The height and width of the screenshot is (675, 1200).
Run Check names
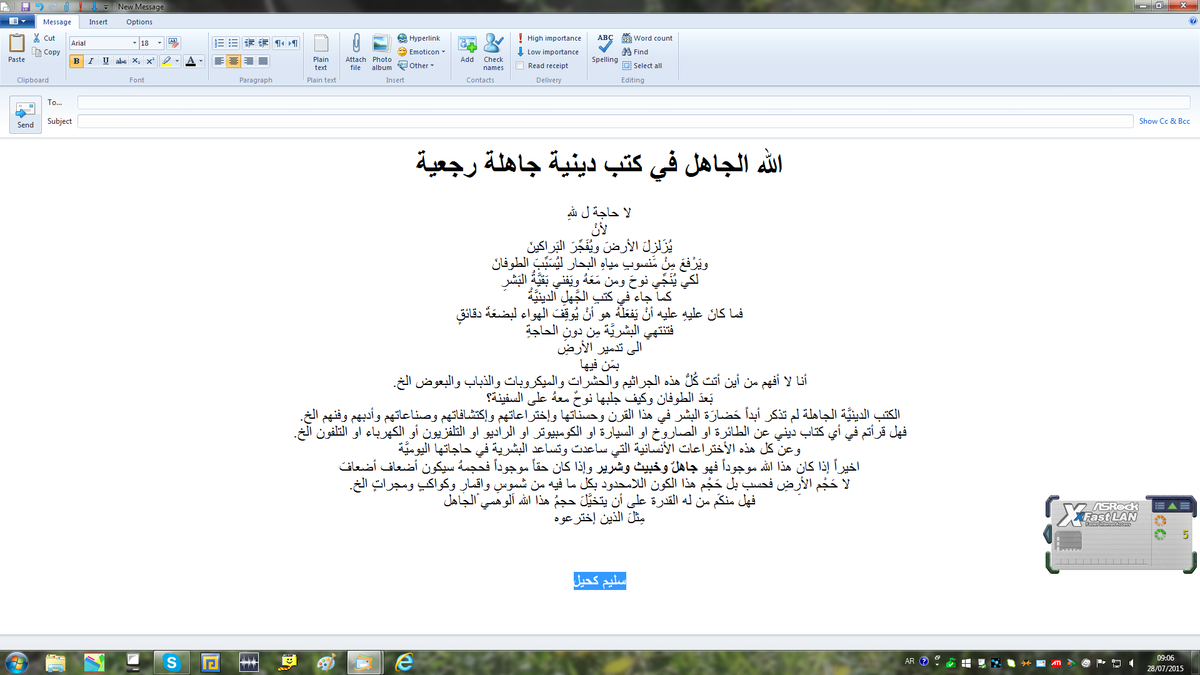click(x=493, y=52)
